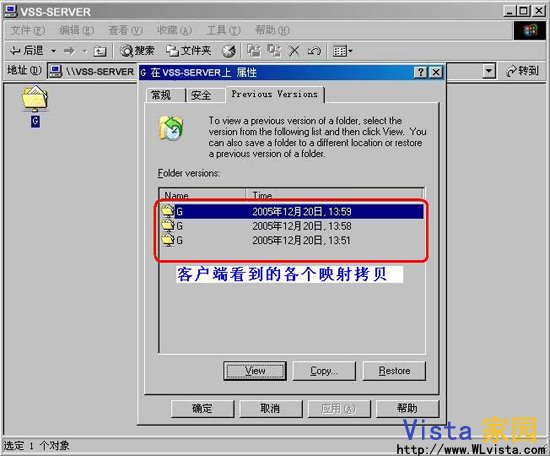The height and width of the screenshot is (456, 550).
Task: Open the Search (搜索) toolbar button
Action: (137, 51)
